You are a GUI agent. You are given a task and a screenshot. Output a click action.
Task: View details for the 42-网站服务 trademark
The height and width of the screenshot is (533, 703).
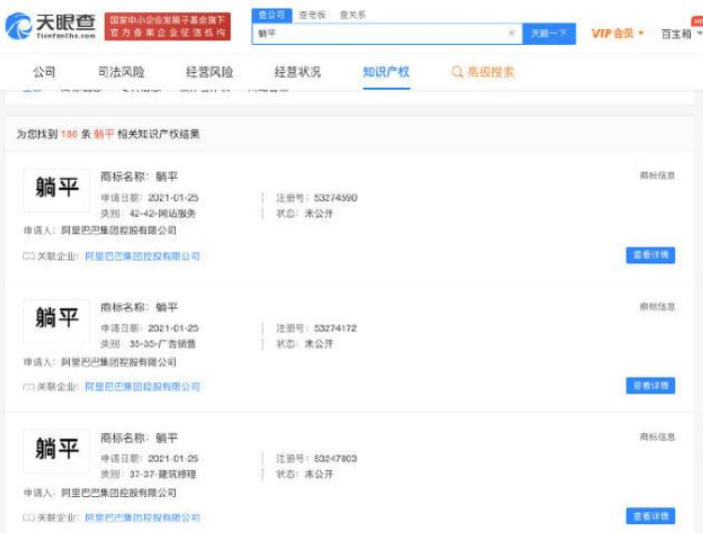651,255
